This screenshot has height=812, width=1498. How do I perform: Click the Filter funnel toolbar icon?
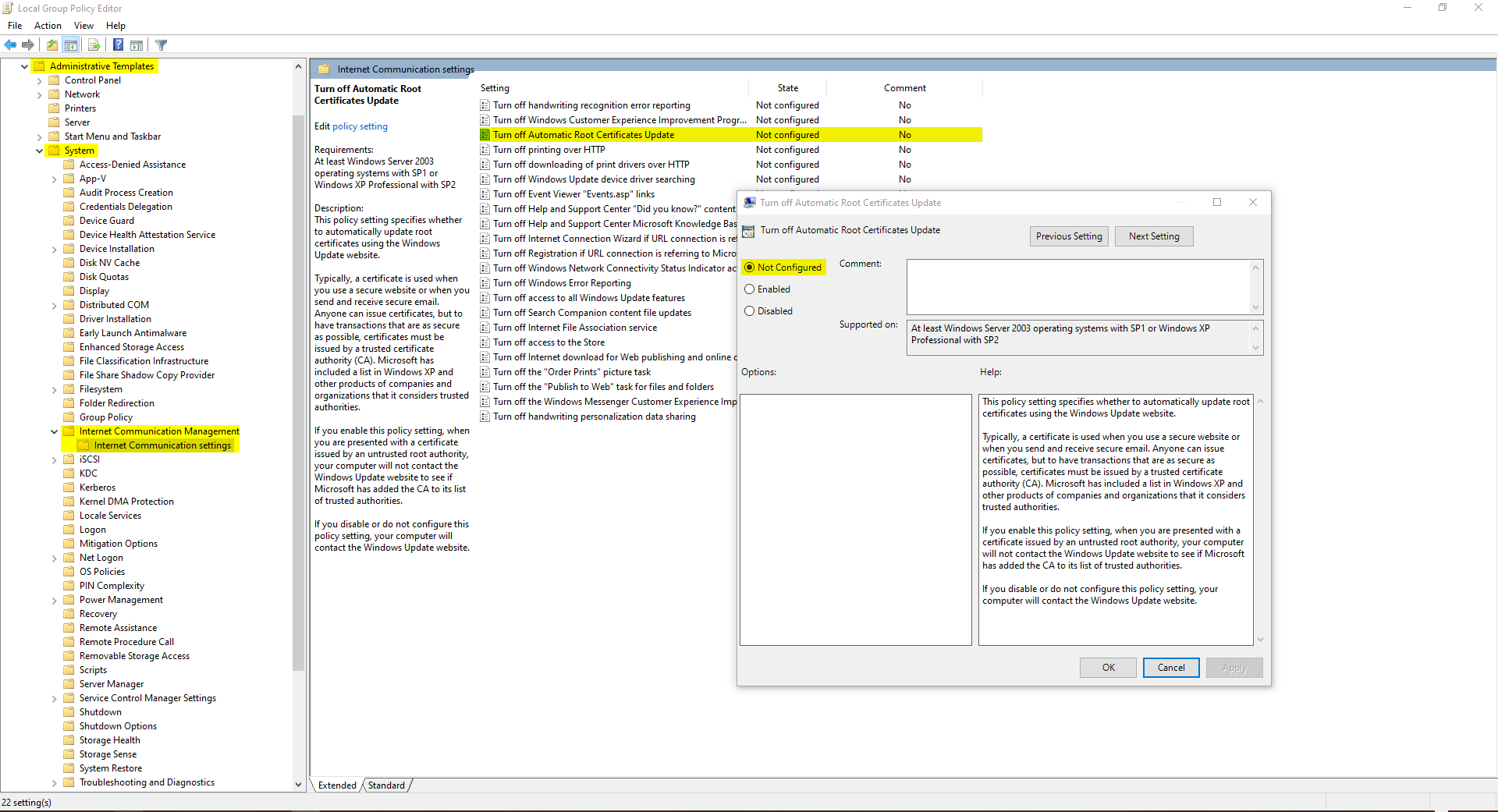(162, 45)
